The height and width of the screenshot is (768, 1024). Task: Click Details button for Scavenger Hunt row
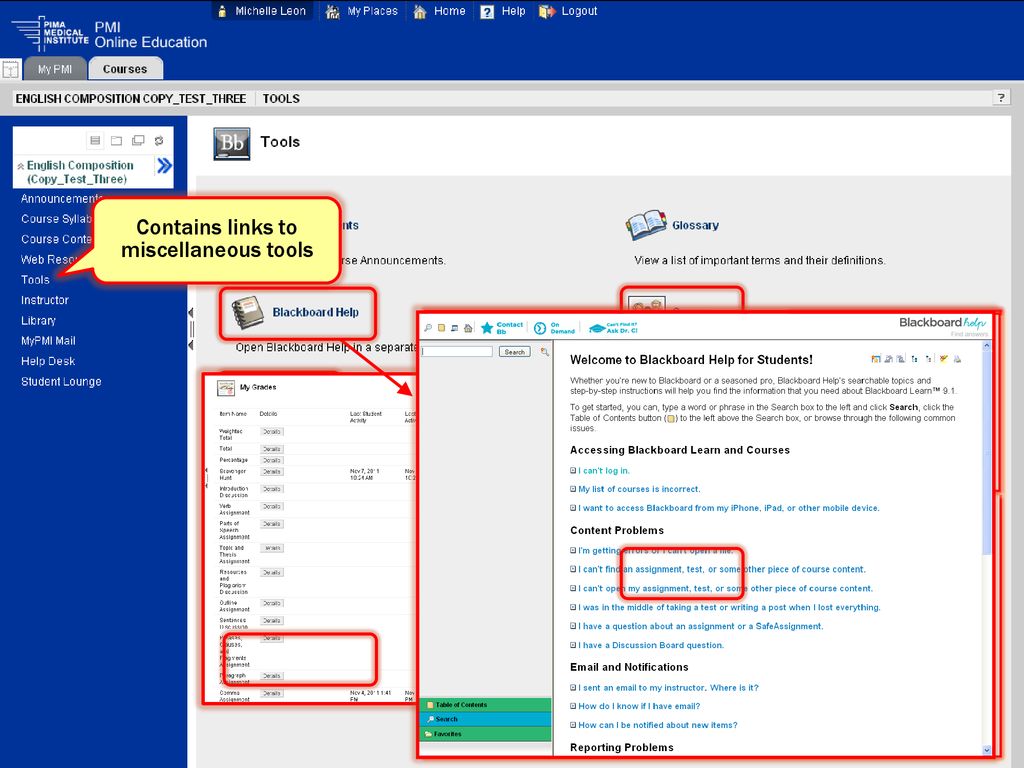point(272,472)
